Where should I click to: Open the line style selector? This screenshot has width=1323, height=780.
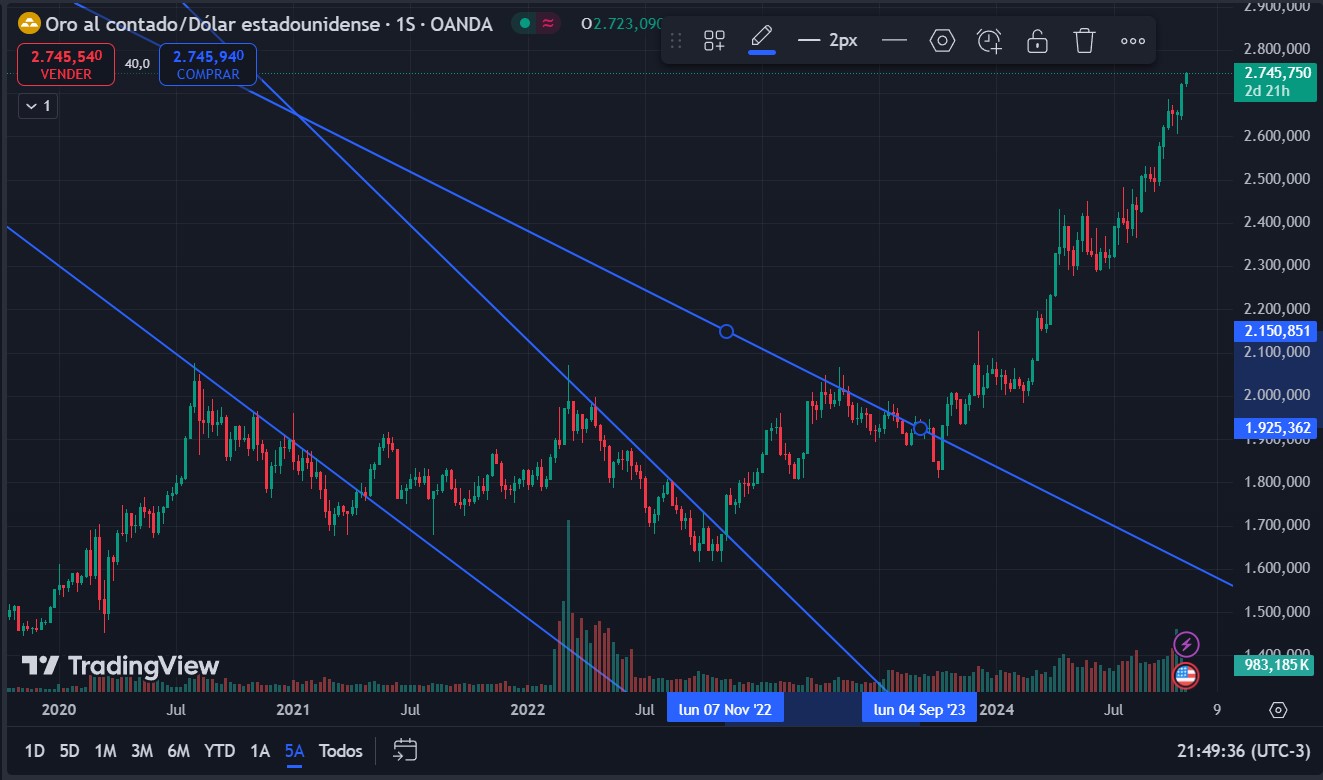tap(894, 41)
